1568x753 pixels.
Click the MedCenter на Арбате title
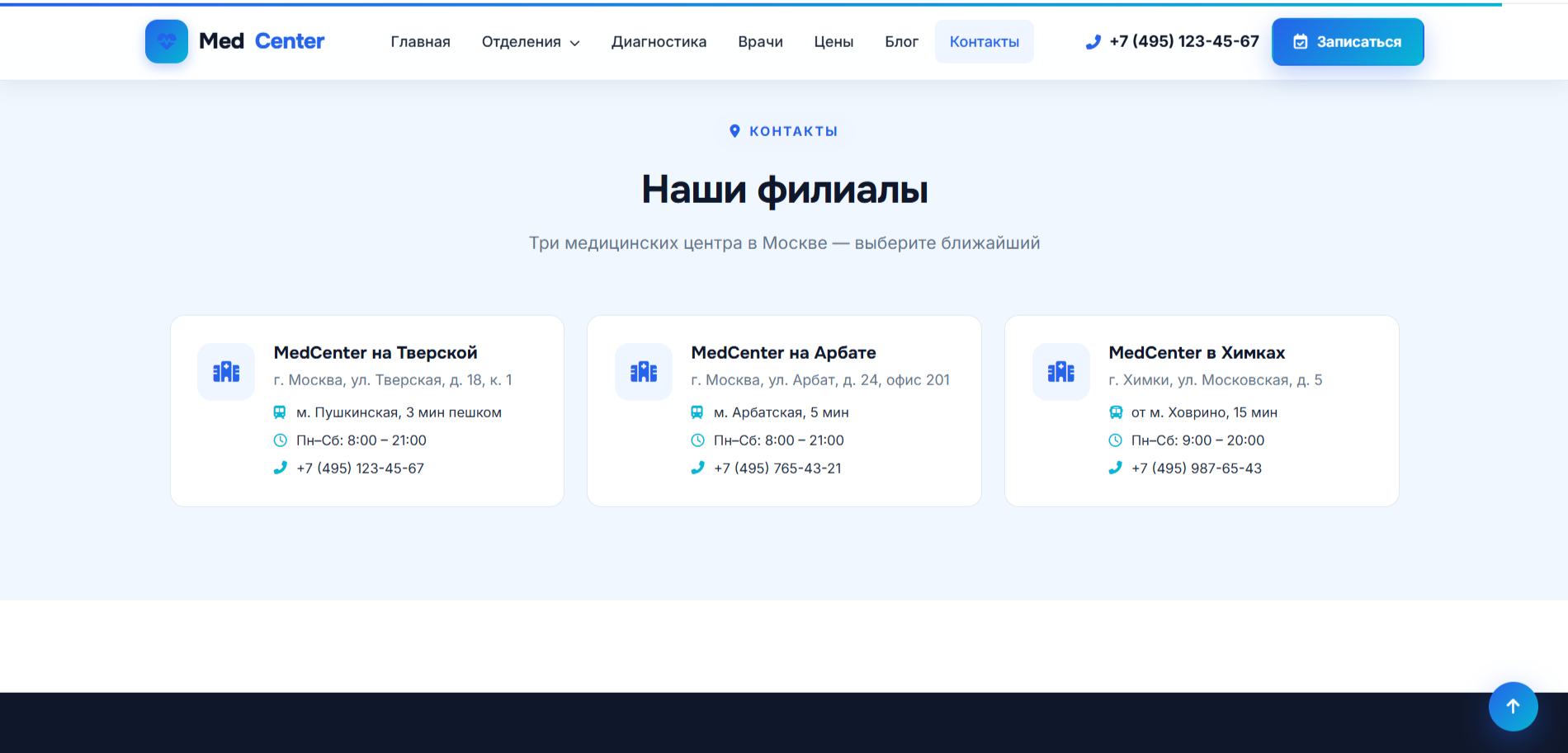click(x=784, y=353)
